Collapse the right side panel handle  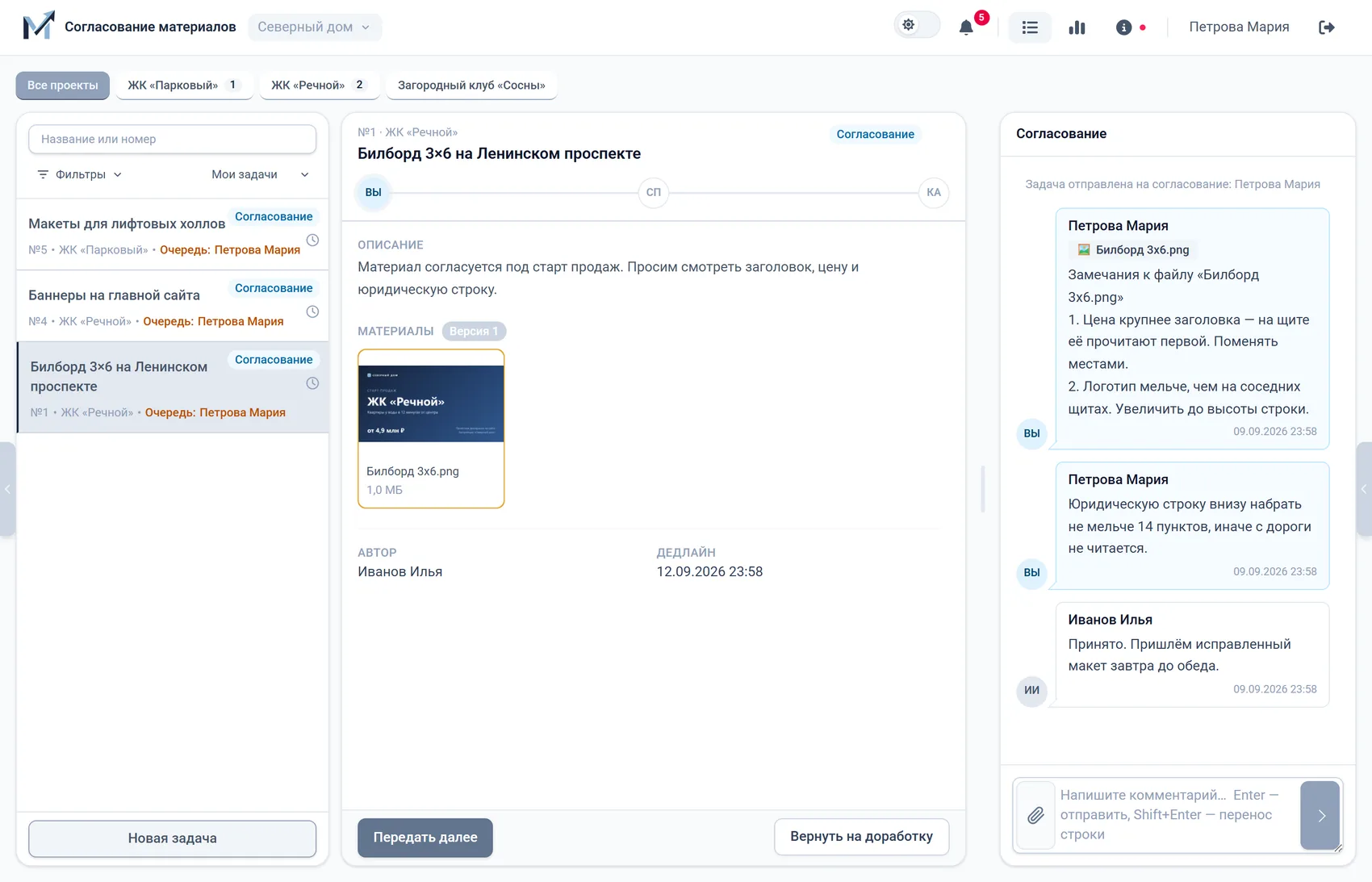(x=1364, y=489)
